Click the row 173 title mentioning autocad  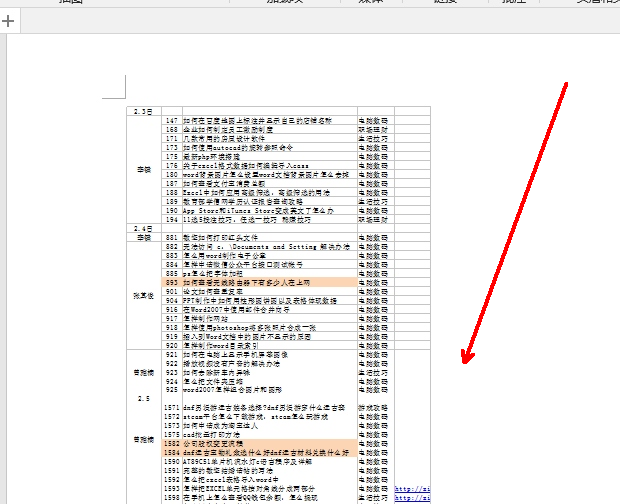coord(238,147)
